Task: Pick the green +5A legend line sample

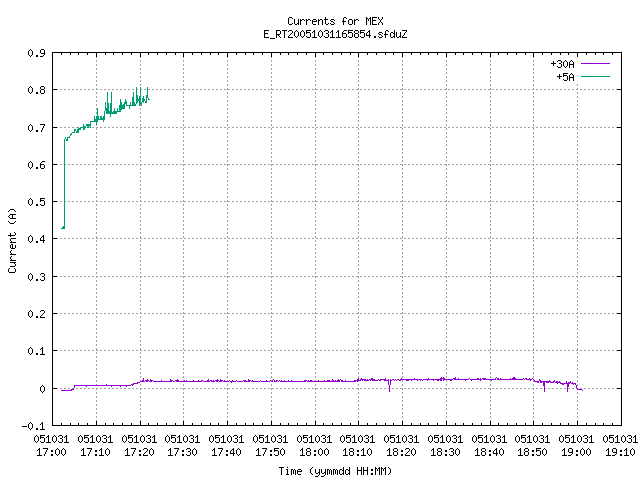Action: 595,76
